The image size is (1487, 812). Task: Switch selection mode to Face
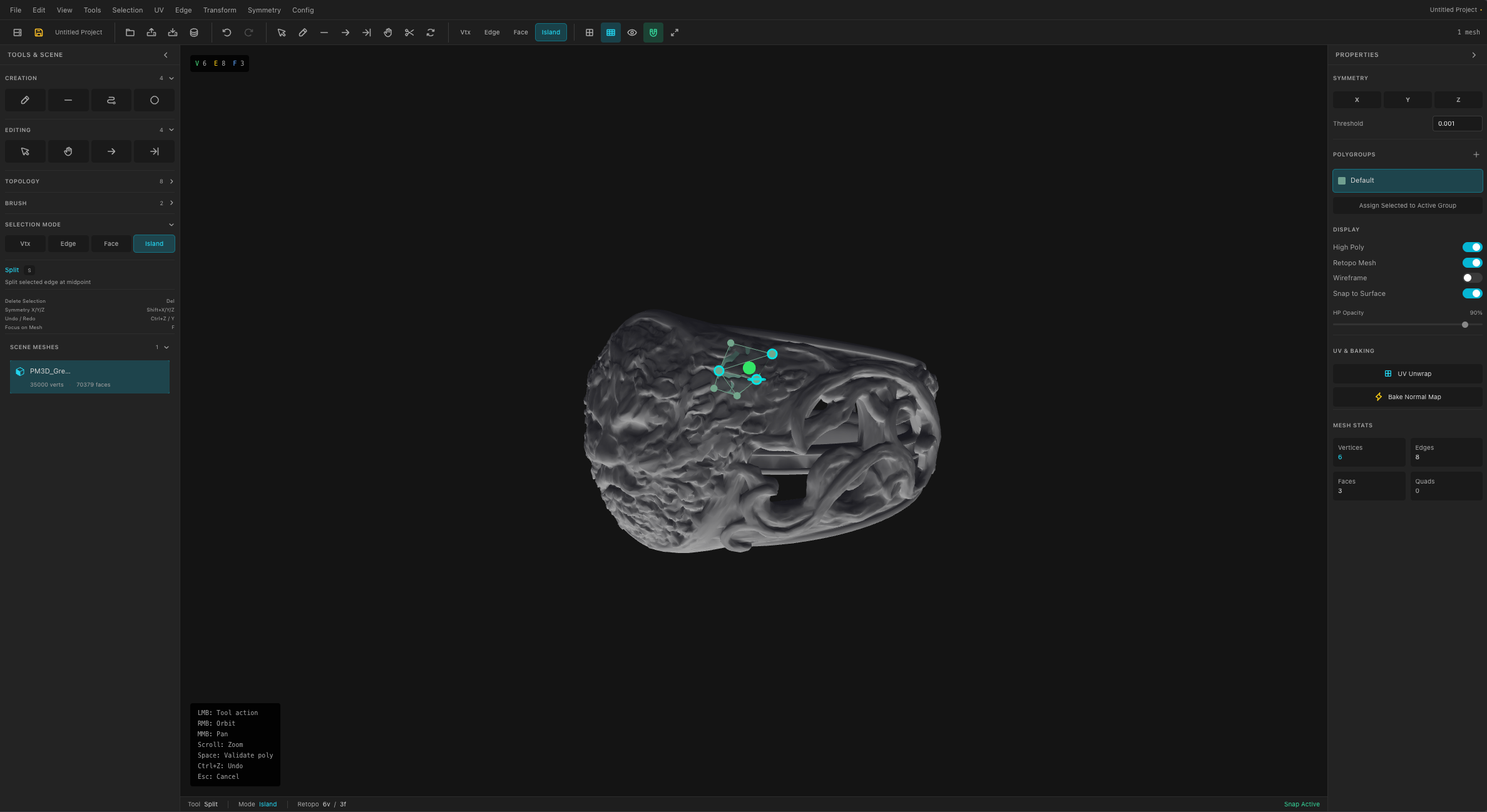pyautogui.click(x=111, y=243)
